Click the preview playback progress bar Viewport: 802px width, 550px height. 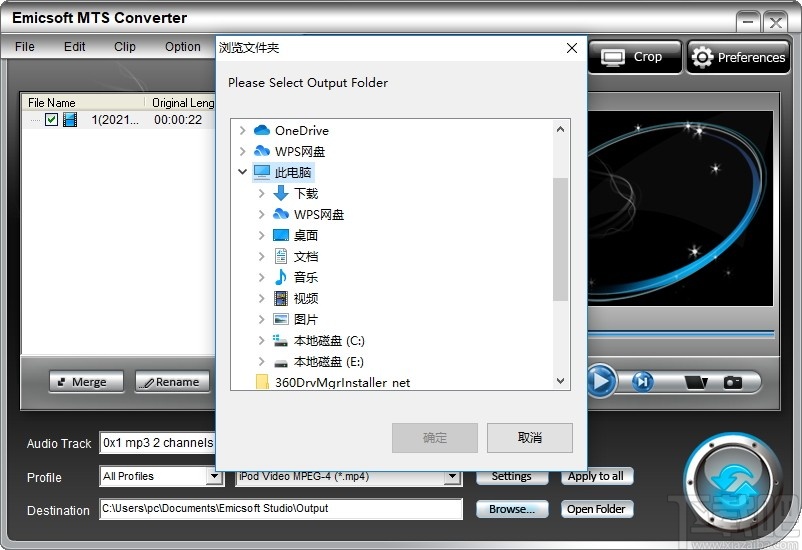click(x=681, y=334)
